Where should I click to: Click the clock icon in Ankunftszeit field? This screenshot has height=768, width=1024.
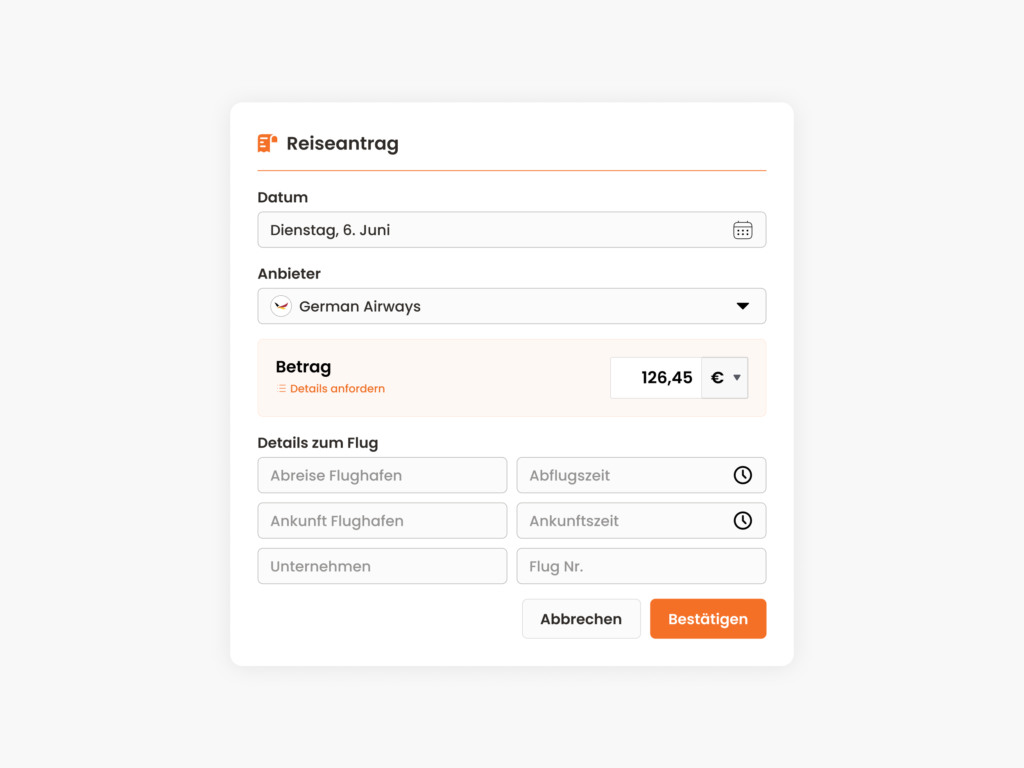(x=743, y=520)
